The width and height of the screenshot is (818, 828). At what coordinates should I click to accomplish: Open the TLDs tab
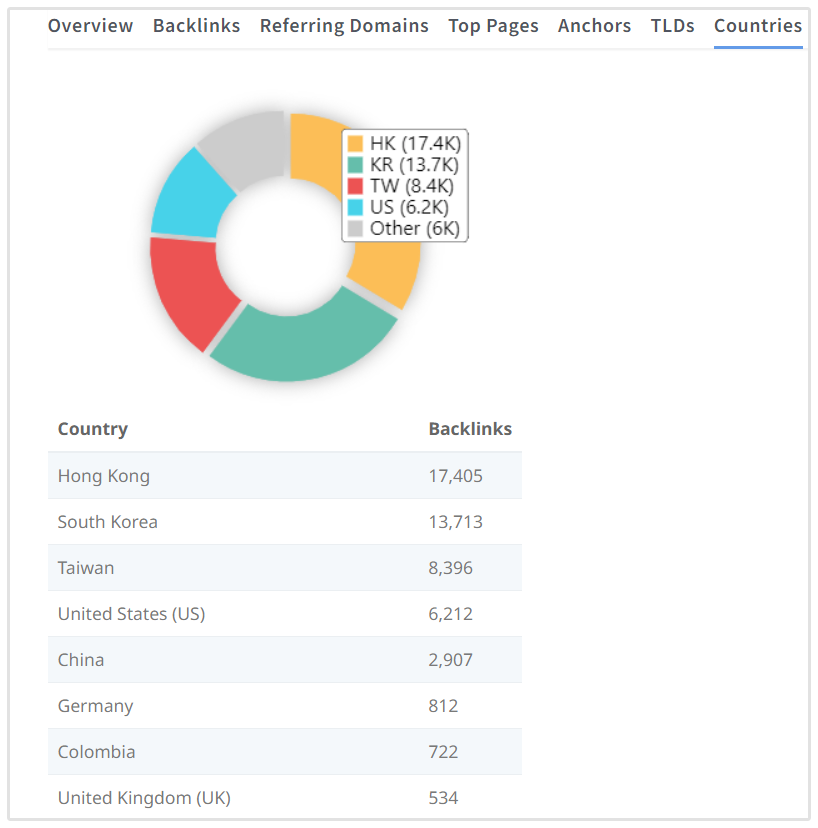pos(672,26)
